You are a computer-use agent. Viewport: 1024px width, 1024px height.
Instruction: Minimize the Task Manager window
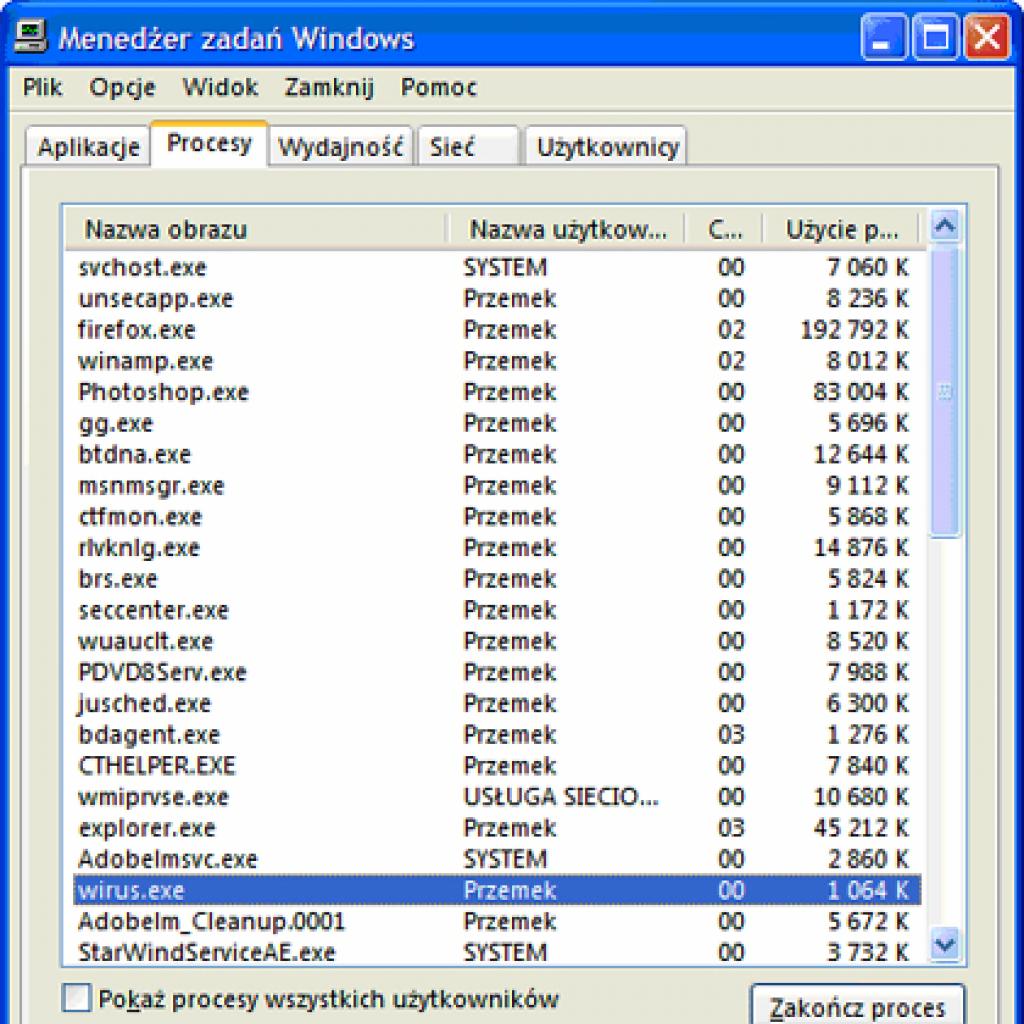pos(883,38)
